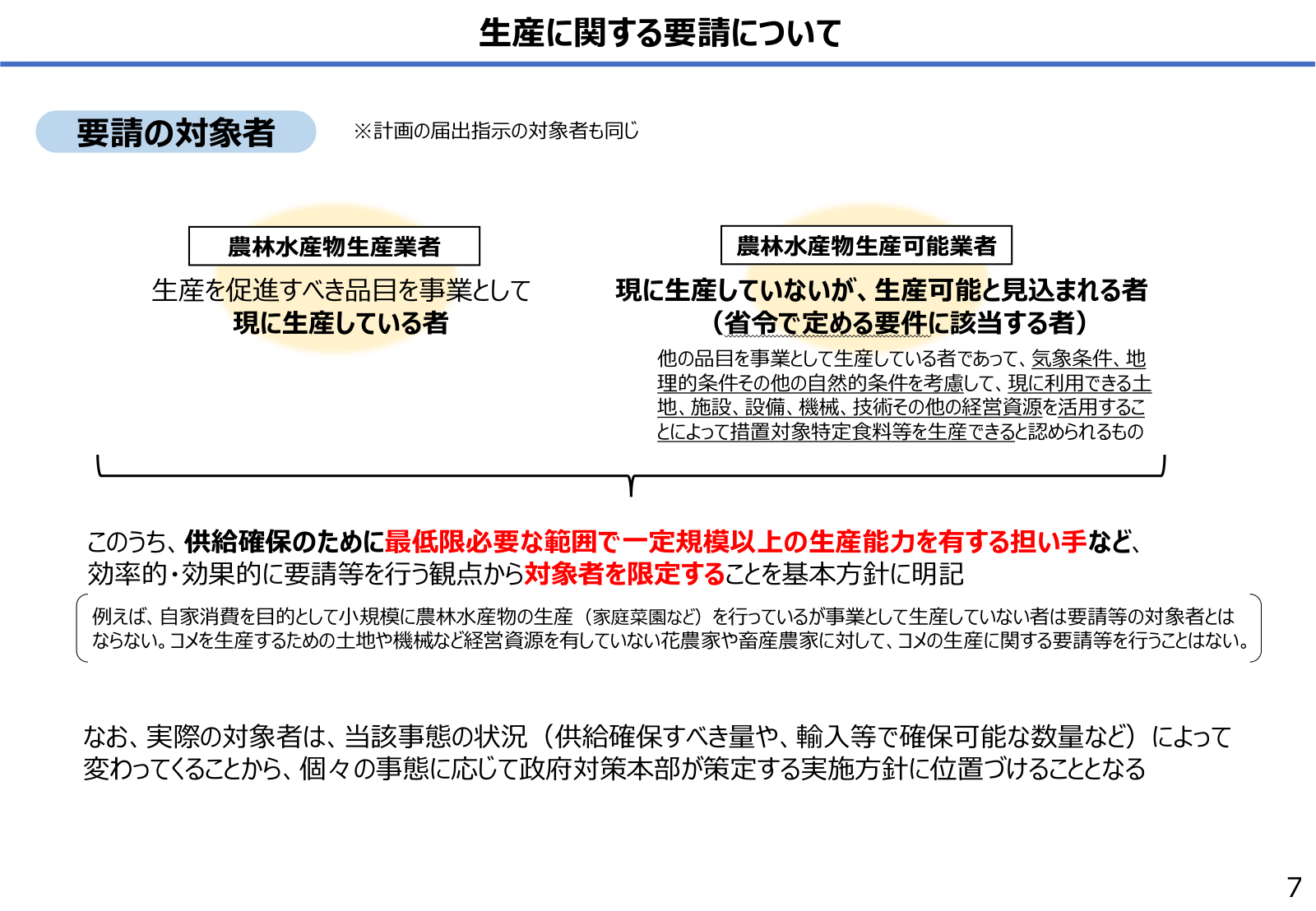This screenshot has height=911, width=1316.
Task: Select the 農林水産物生産業者 boxed heading
Action: point(334,246)
